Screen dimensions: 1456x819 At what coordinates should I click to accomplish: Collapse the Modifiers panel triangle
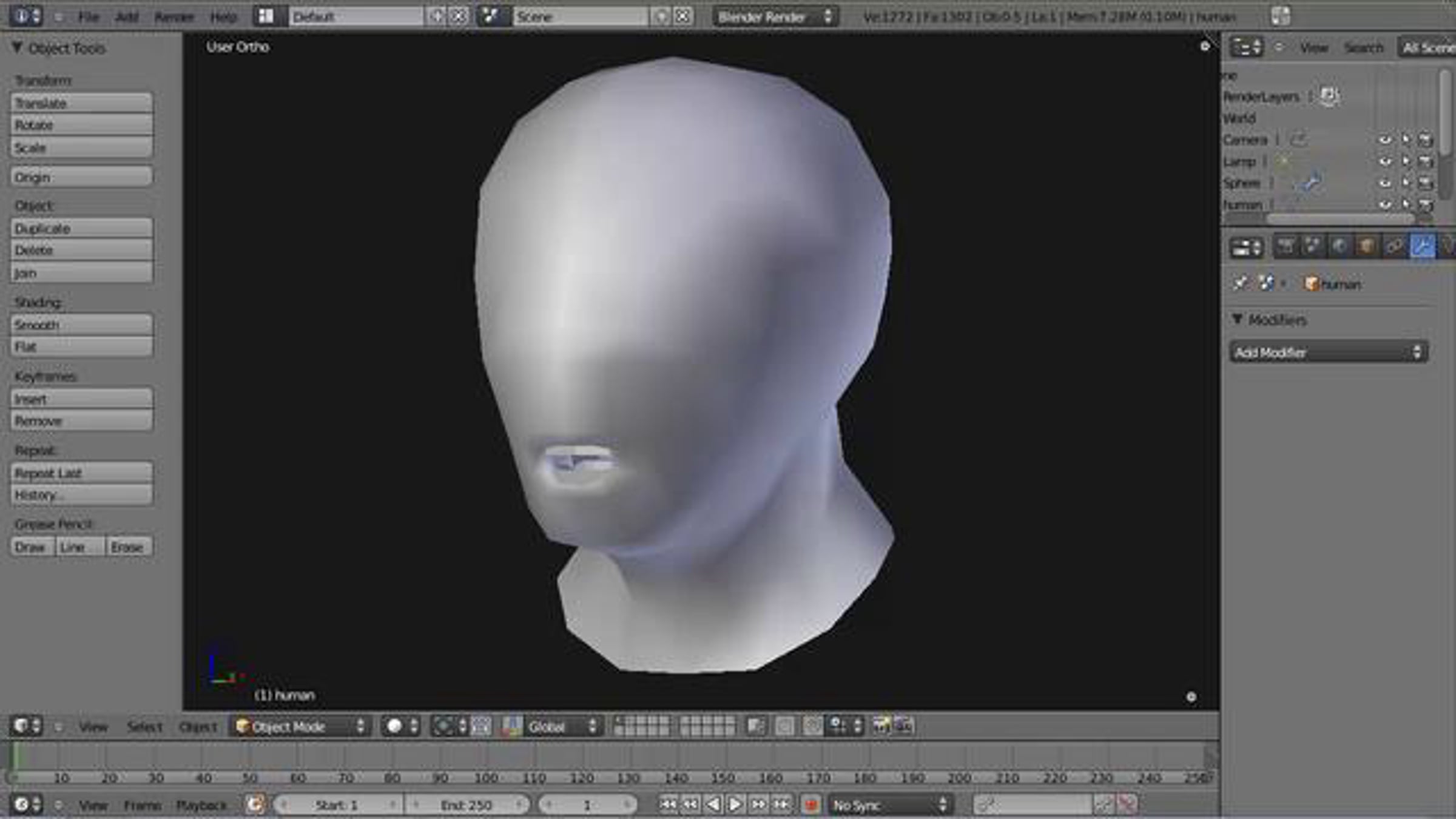pos(1238,319)
